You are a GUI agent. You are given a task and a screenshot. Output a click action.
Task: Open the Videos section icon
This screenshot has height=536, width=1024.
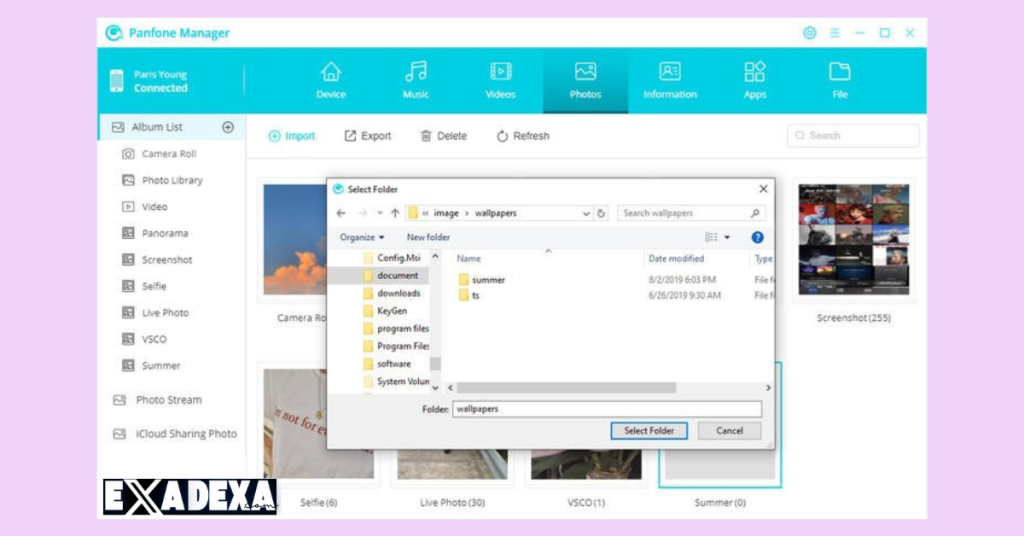tap(501, 72)
